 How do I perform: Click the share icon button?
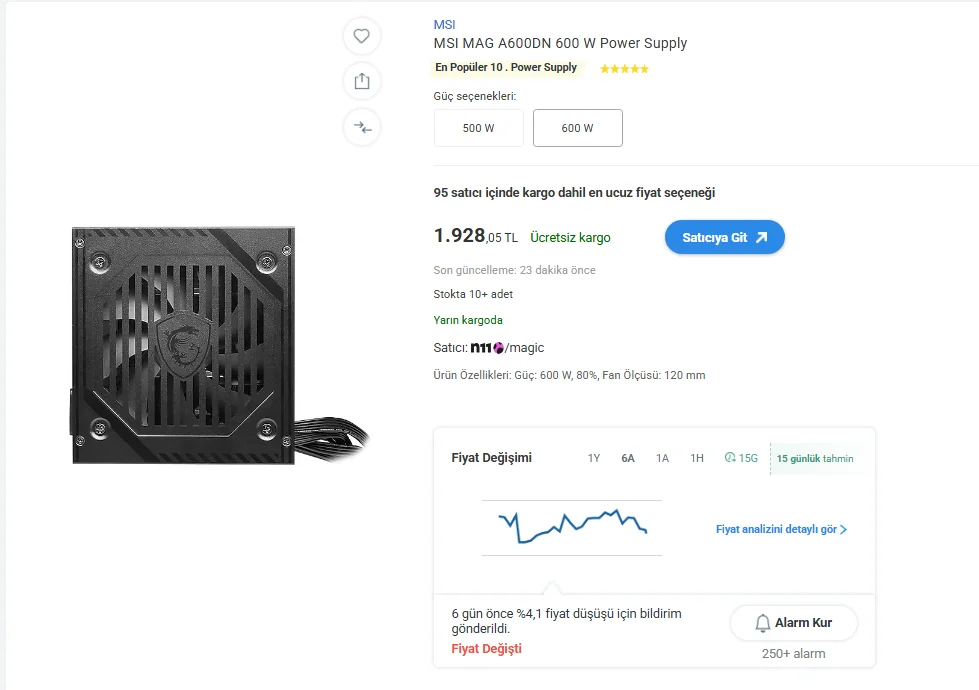point(362,82)
